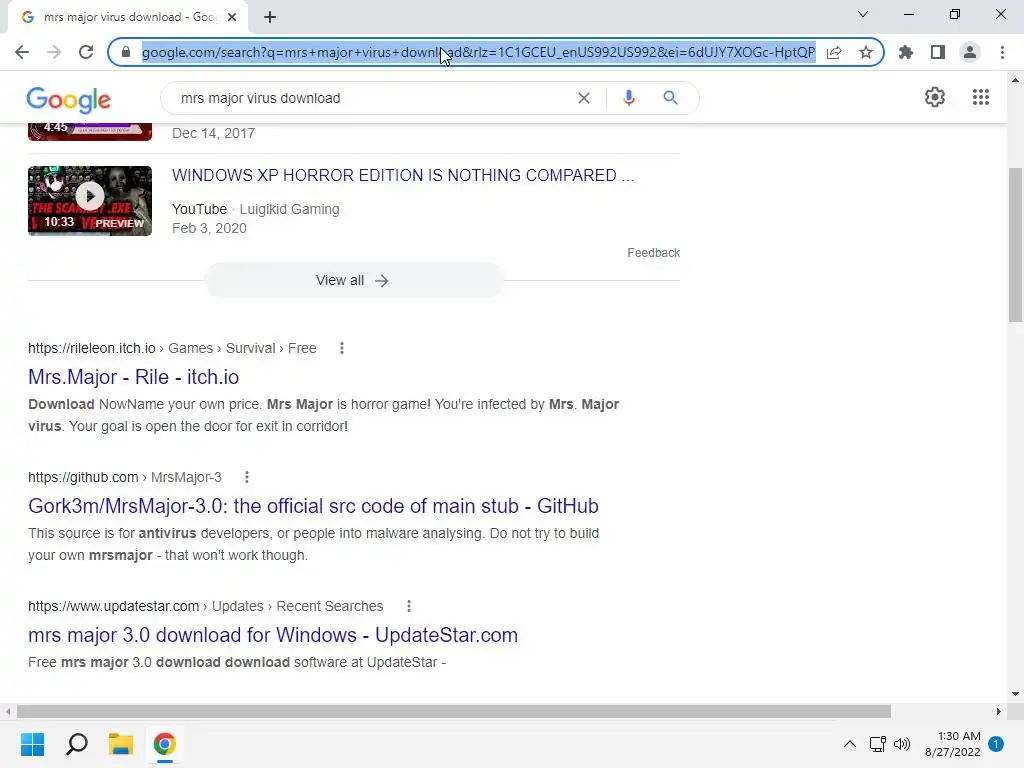
Task: Click the Feb 3, 2020 video date
Action: tap(210, 229)
